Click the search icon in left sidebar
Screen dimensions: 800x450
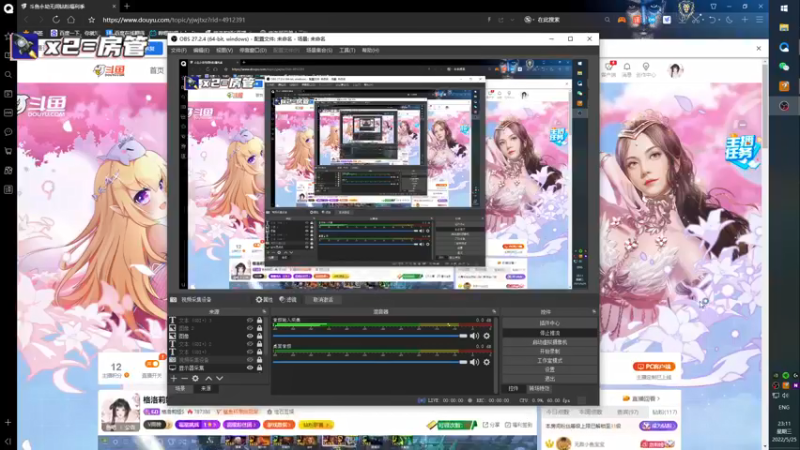pyautogui.click(x=8, y=74)
